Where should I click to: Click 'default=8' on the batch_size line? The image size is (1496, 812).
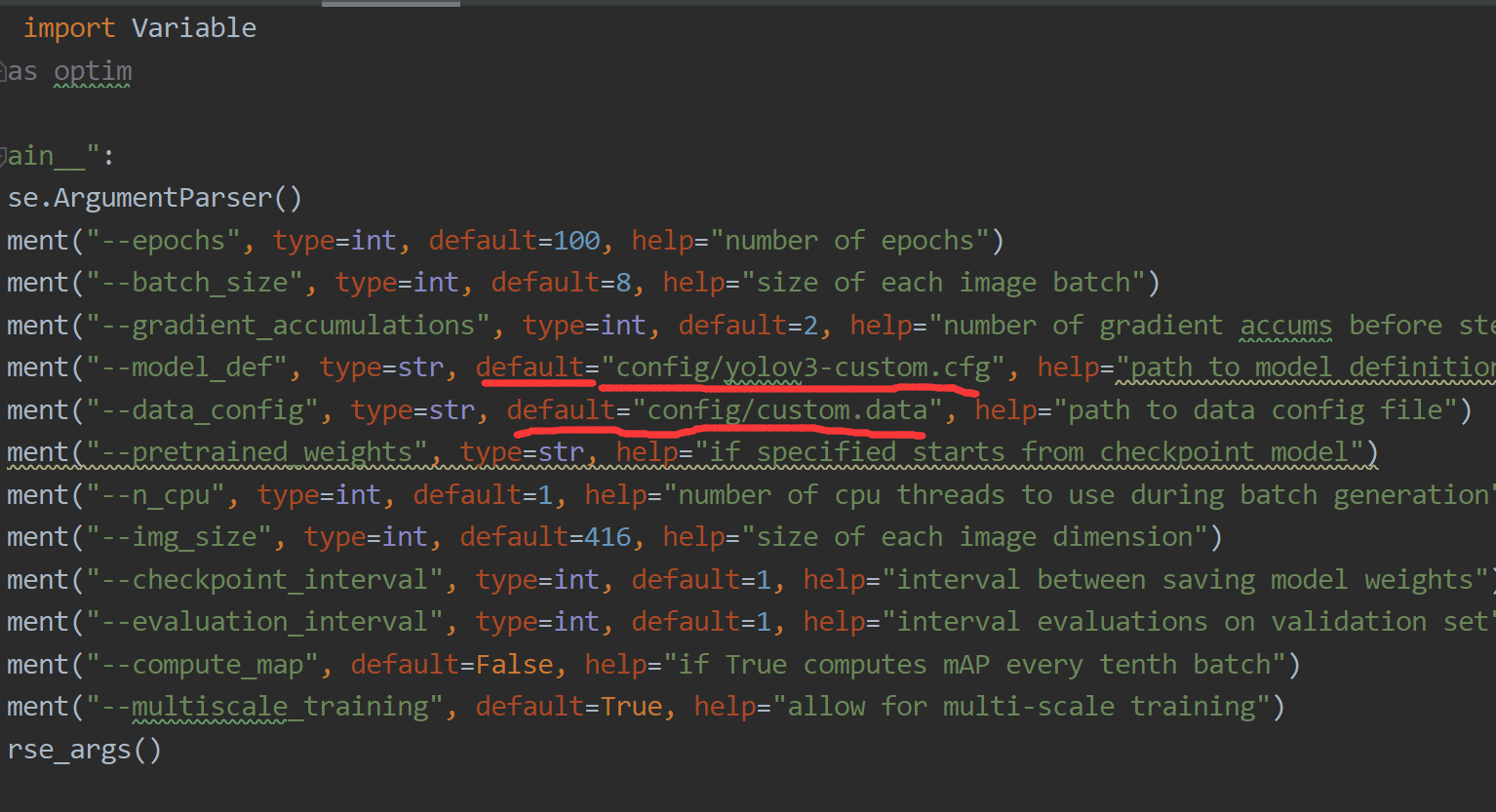[x=561, y=283]
